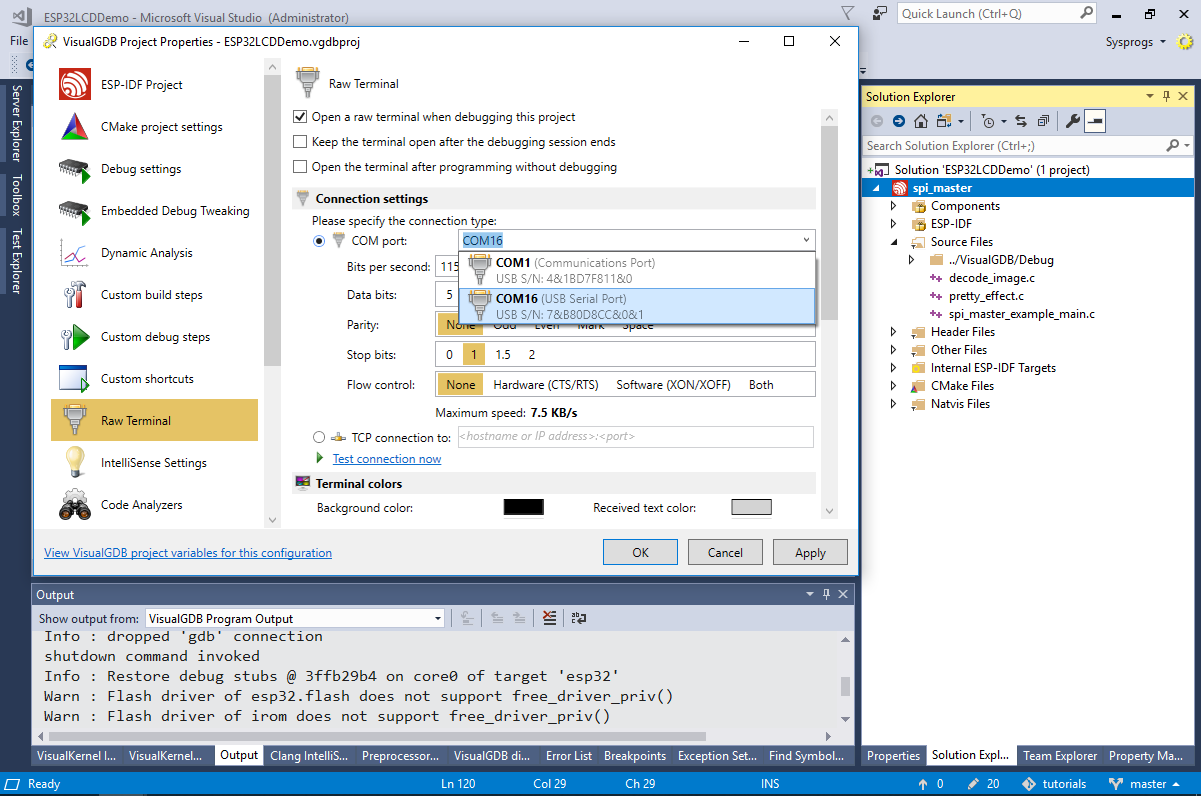Open Code Analyzers page
The image size is (1201, 796).
pos(154,505)
